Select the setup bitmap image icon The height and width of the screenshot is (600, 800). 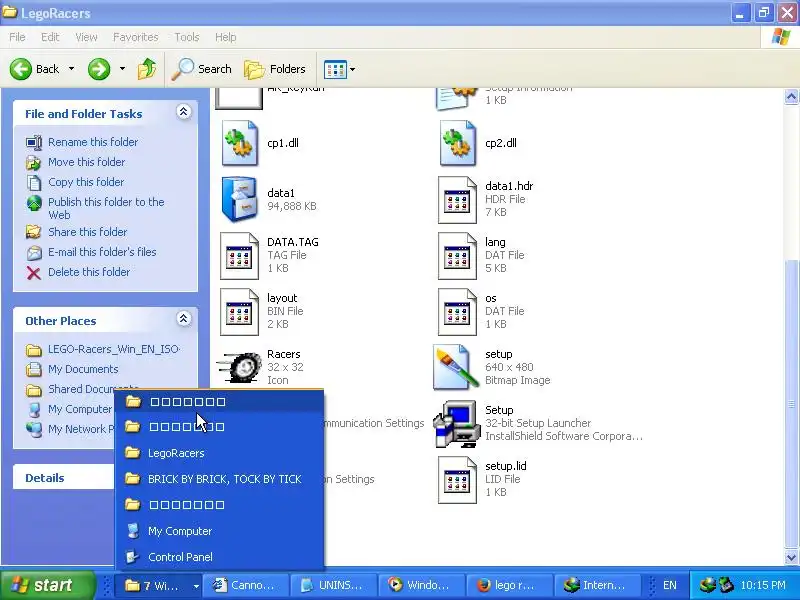[456, 367]
